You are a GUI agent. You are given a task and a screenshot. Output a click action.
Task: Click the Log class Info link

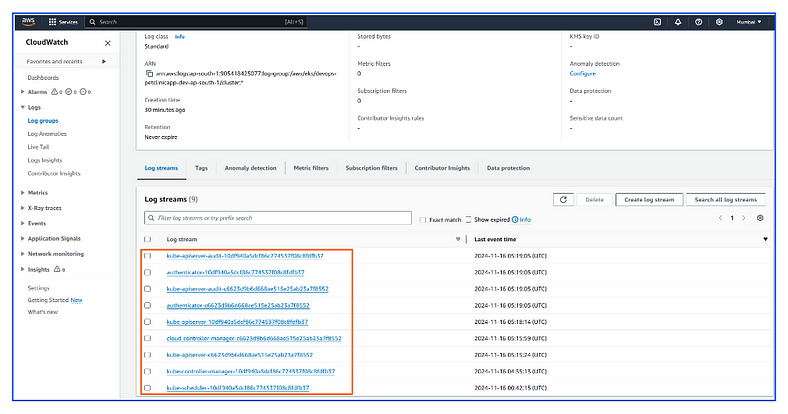[179, 37]
